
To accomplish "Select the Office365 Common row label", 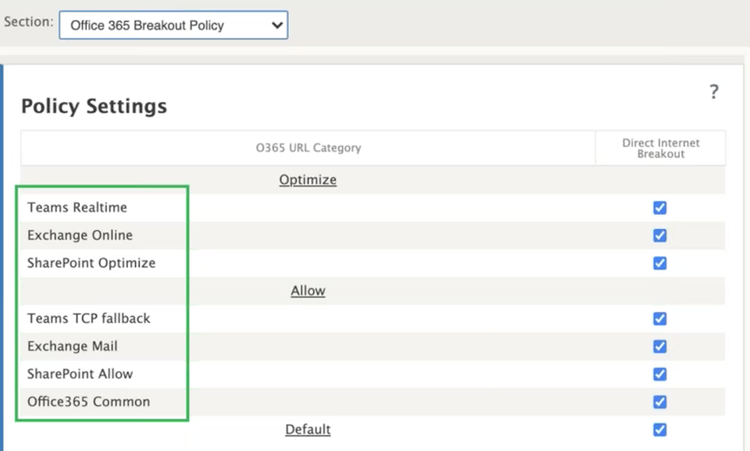I will pyautogui.click(x=88, y=402).
